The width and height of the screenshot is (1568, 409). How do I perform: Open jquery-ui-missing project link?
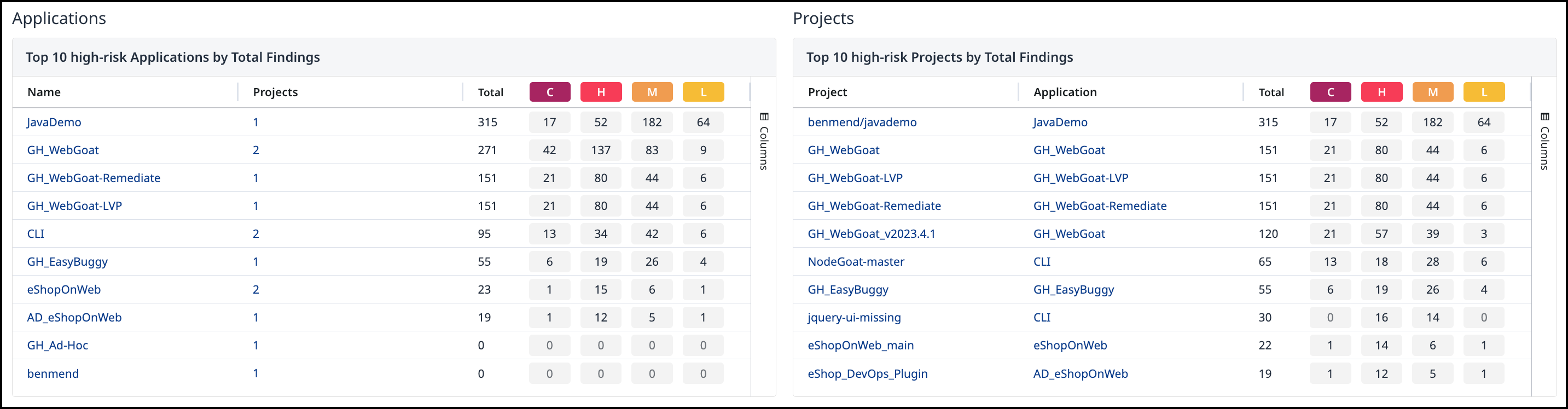(853, 318)
